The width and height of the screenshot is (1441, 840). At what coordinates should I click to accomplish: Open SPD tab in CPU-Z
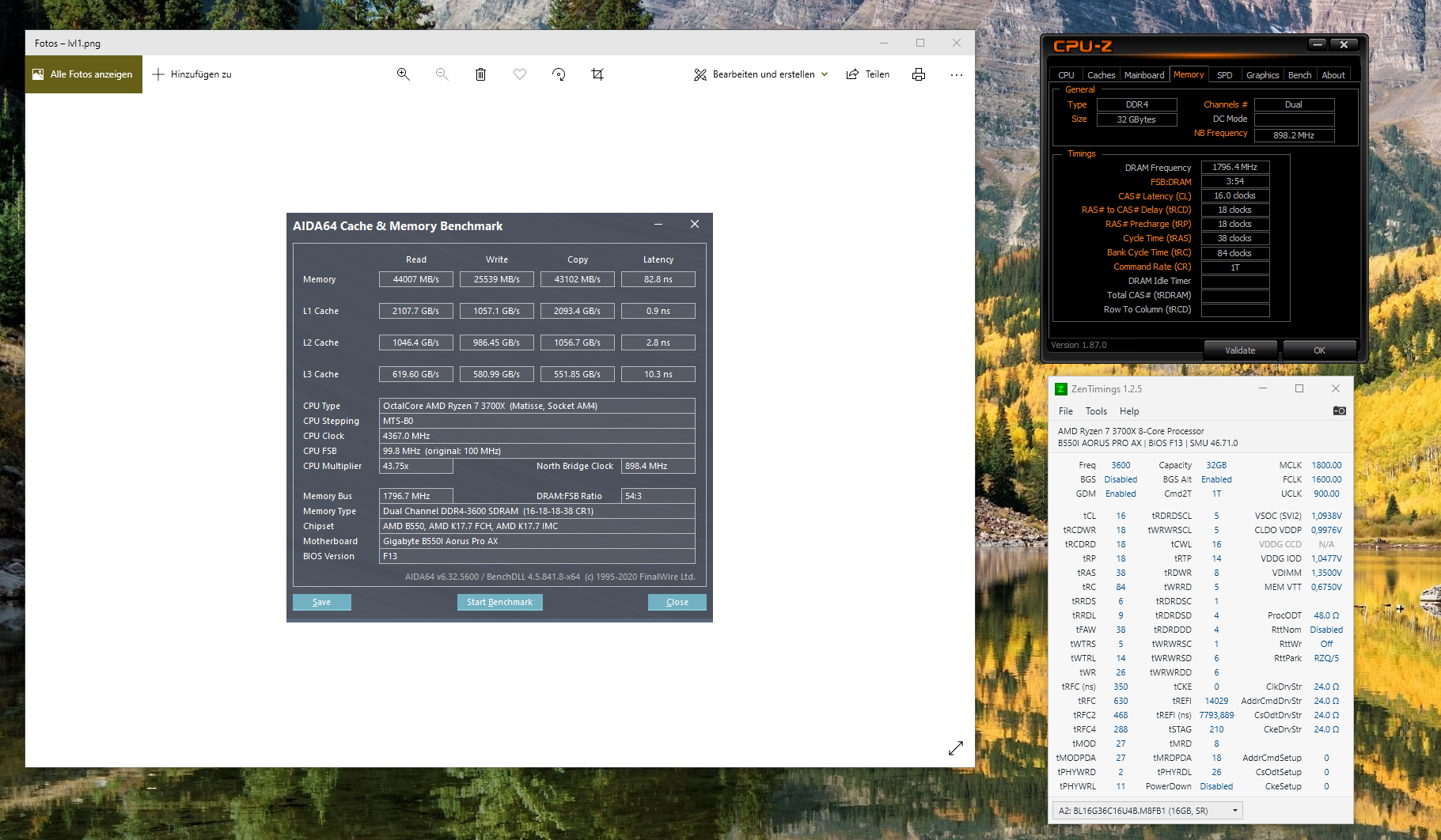tap(1225, 75)
